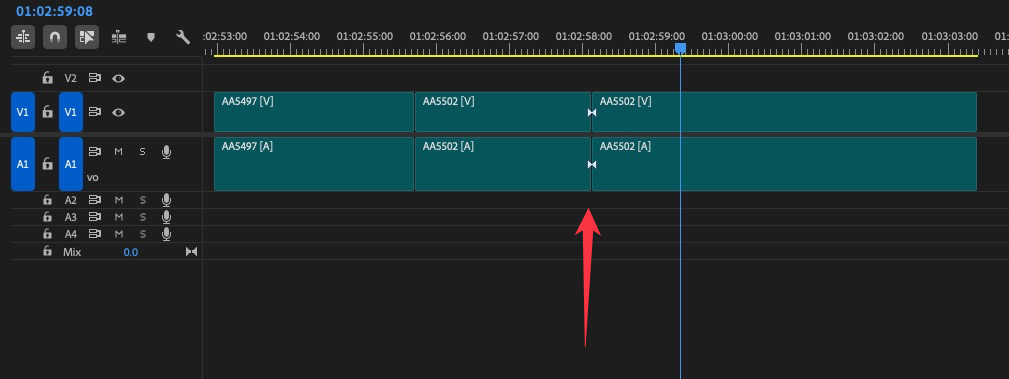This screenshot has width=1009, height=379.
Task: Toggle Mix track lock
Action: 47,252
